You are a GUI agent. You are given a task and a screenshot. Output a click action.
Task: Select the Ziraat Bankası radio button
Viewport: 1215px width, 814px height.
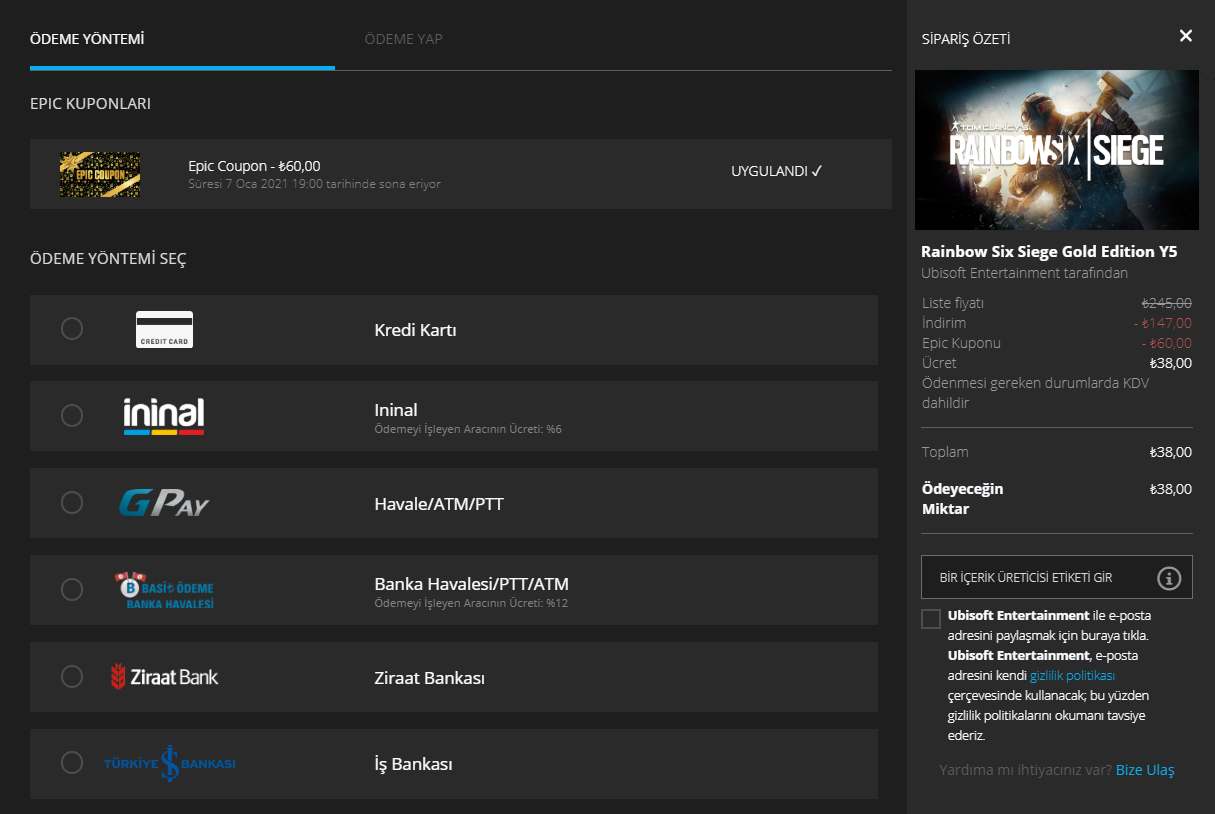pyautogui.click(x=72, y=677)
